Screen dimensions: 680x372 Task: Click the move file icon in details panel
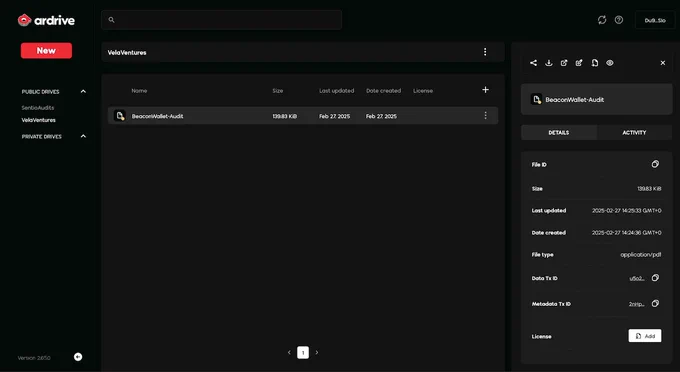click(595, 63)
